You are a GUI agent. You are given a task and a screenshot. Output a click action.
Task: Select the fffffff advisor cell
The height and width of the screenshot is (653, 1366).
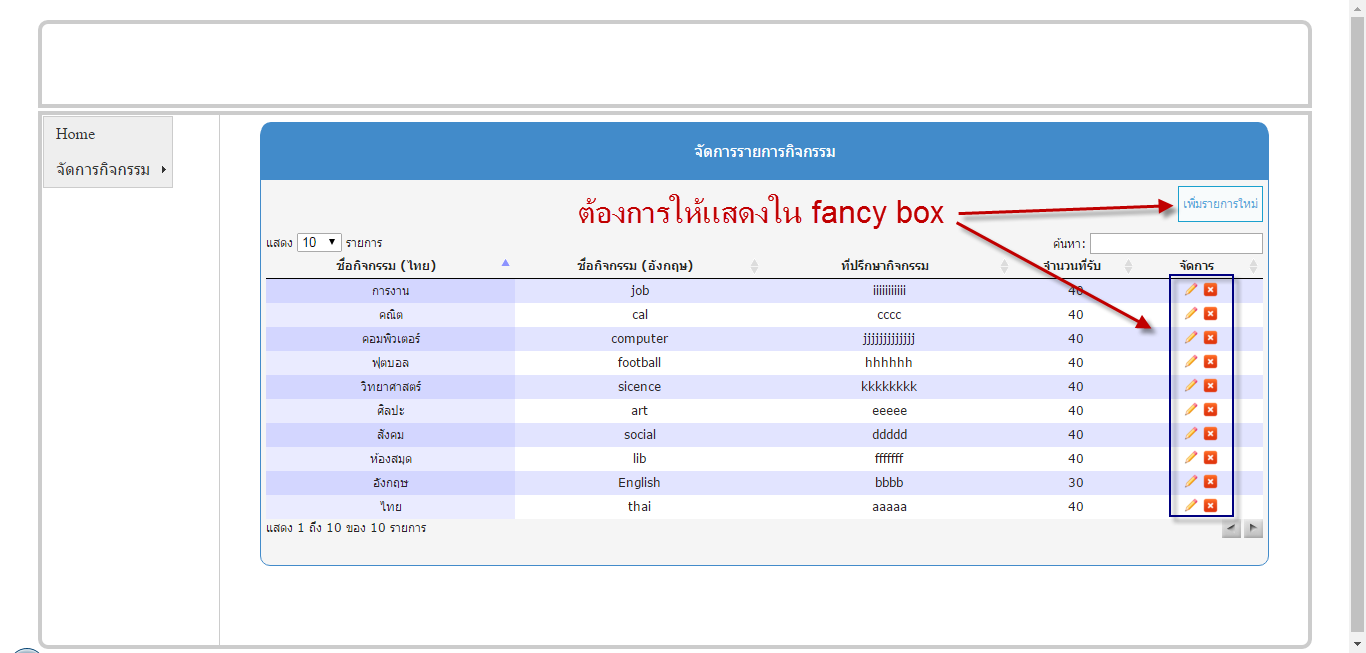(888, 459)
